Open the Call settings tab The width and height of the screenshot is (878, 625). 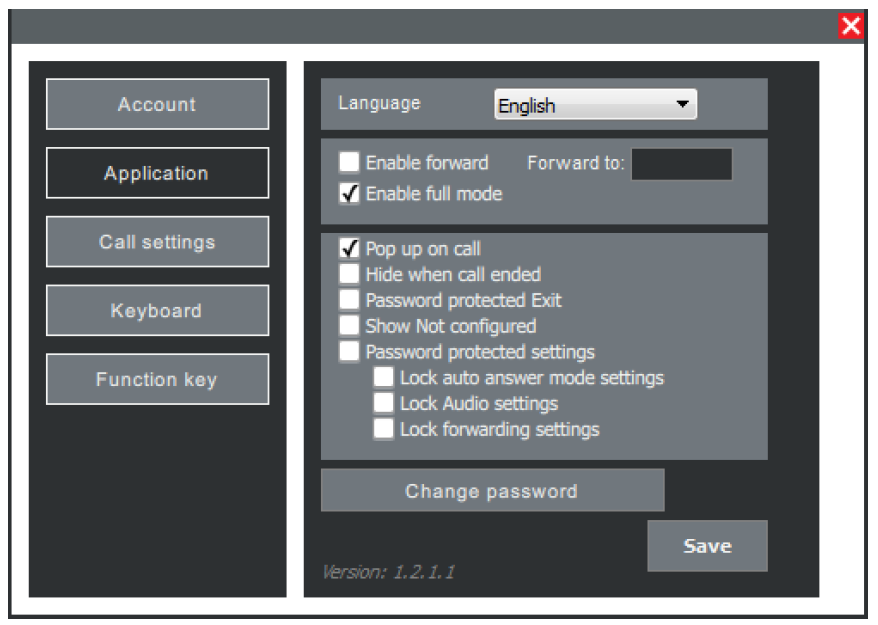[x=157, y=242]
